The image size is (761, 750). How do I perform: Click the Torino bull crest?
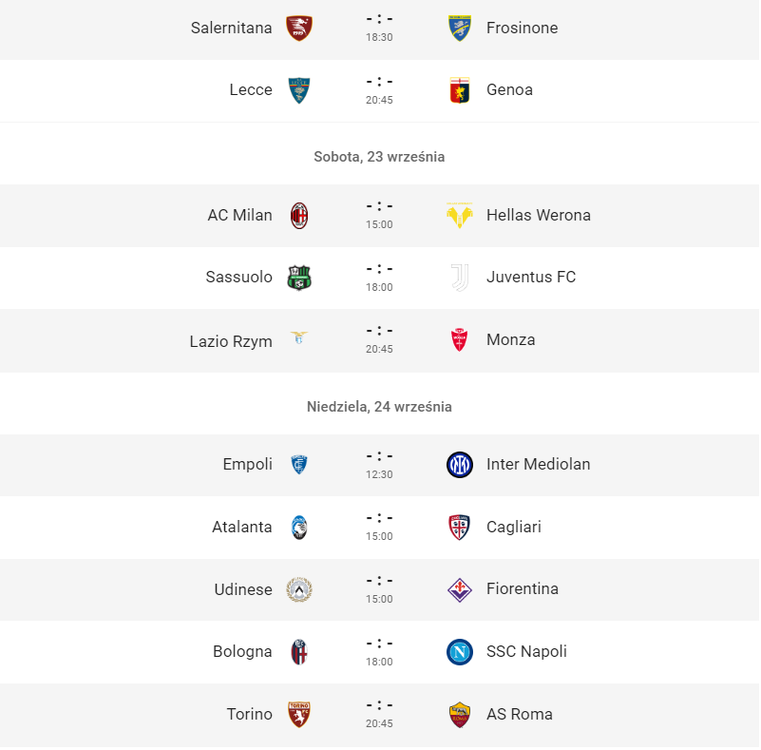point(299,715)
